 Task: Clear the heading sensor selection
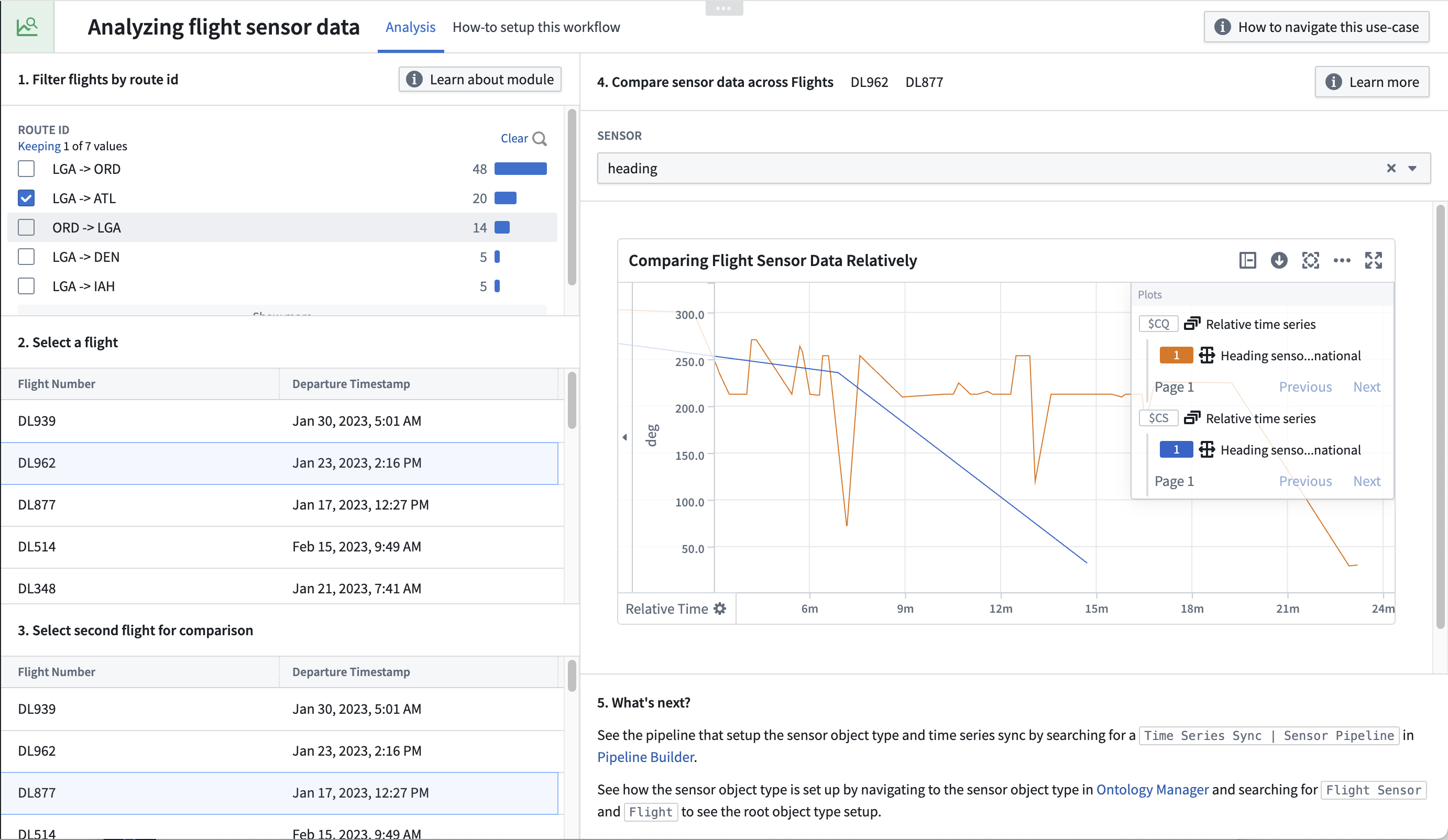1391,168
